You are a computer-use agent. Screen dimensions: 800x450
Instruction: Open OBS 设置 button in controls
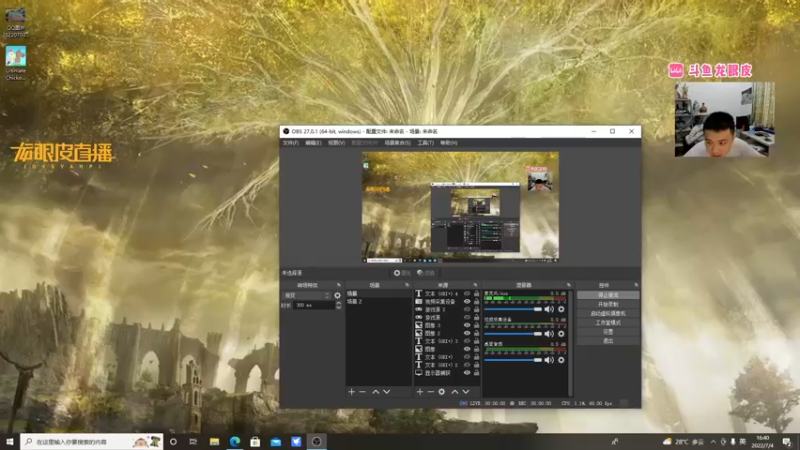coord(608,332)
